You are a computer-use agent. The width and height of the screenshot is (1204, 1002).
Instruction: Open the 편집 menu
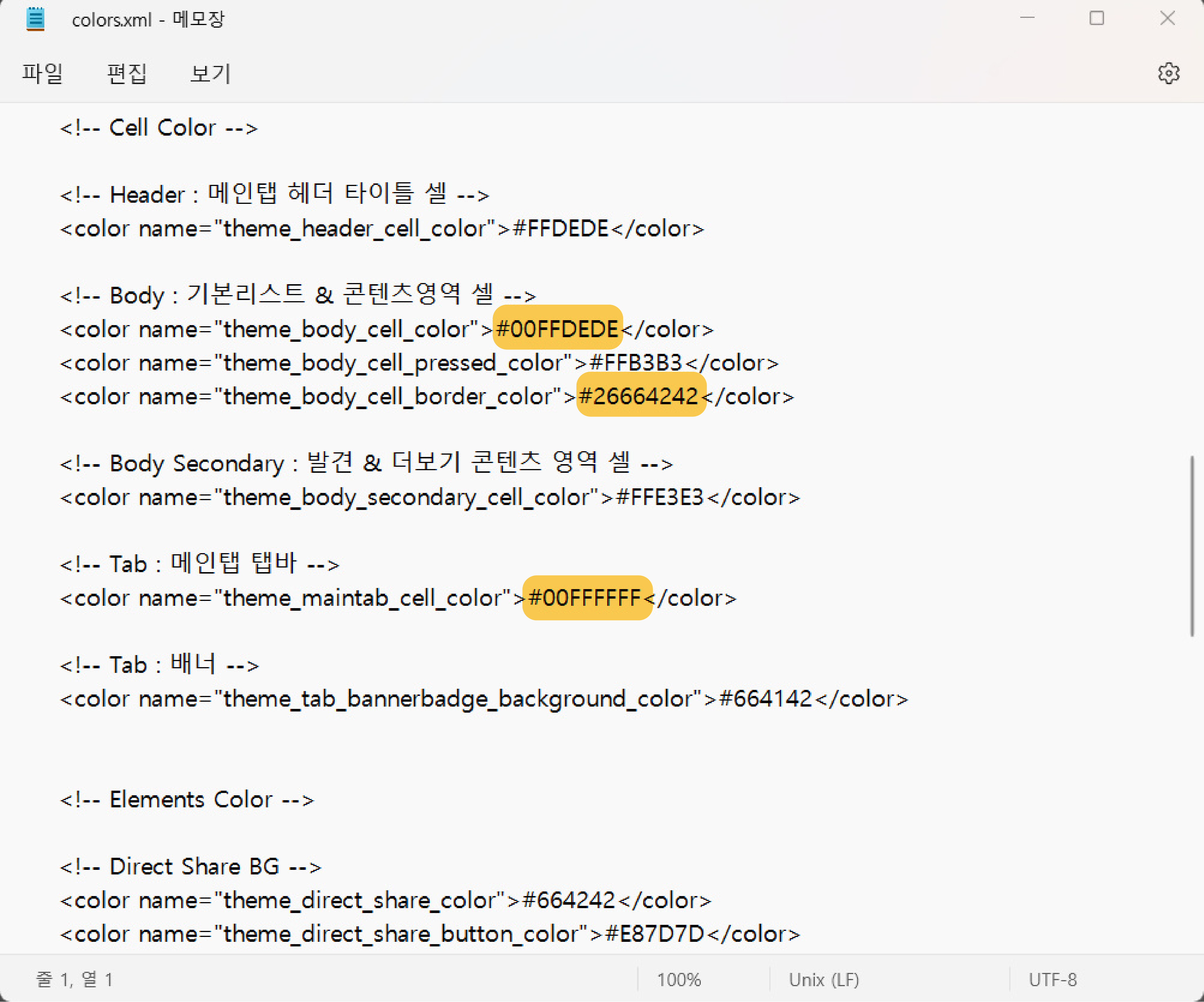pyautogui.click(x=127, y=73)
